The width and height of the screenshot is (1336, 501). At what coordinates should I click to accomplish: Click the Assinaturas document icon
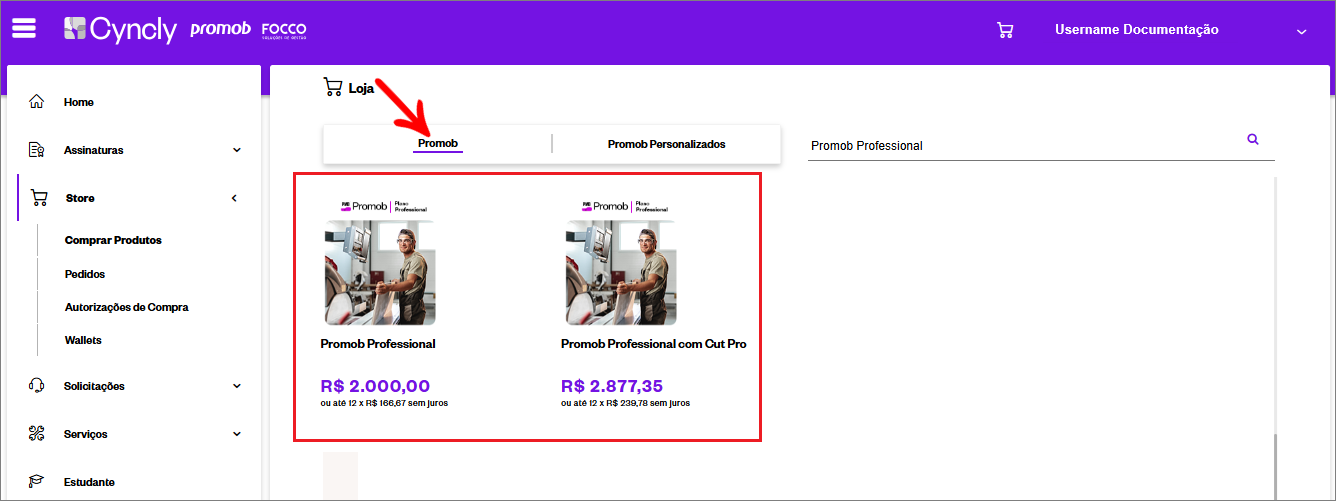37,150
